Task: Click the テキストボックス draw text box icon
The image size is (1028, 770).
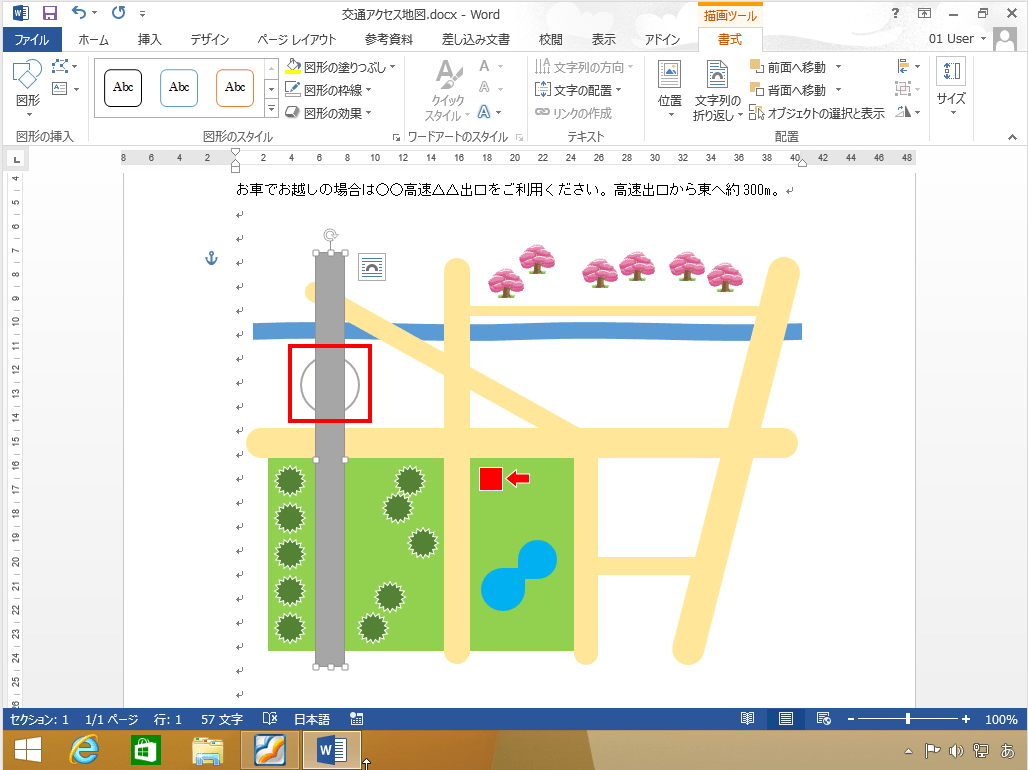Action: [59, 88]
